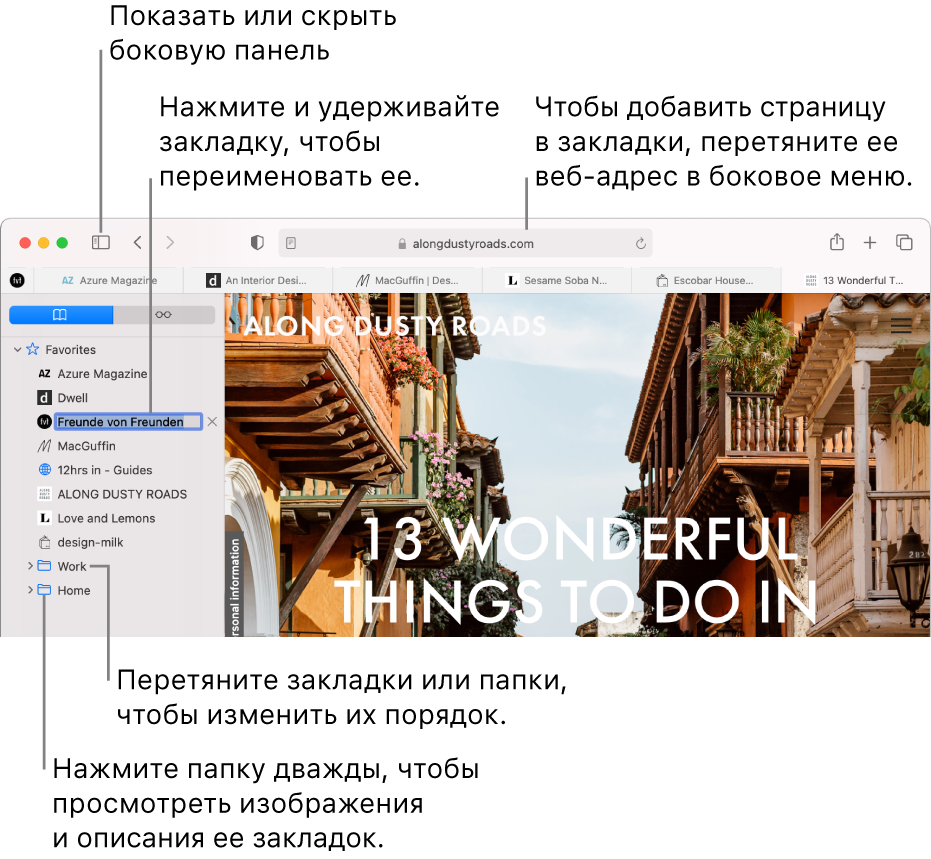Viewport: 931px width, 859px height.
Task: Collapse the Favorites folder
Action: click(17, 350)
